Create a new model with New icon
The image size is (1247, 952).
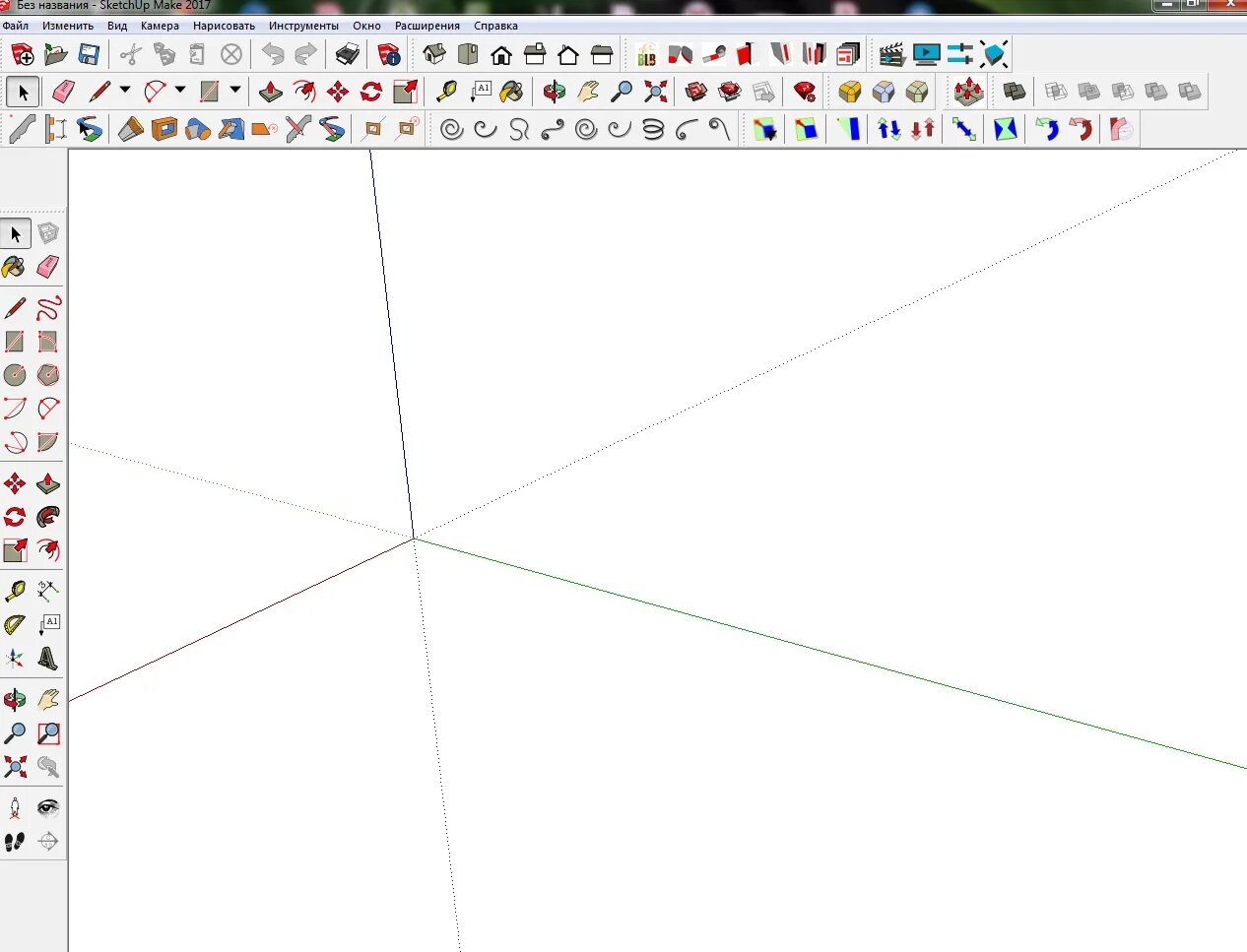(x=23, y=54)
